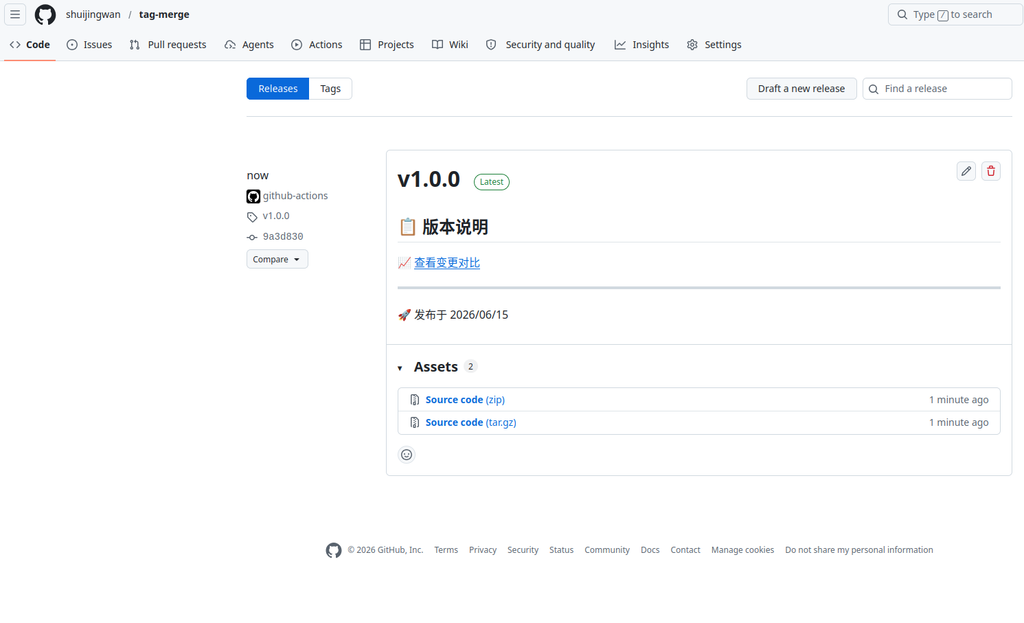Image resolution: width=1024 pixels, height=623 pixels.
Task: Open footer Security link
Action: [523, 550]
